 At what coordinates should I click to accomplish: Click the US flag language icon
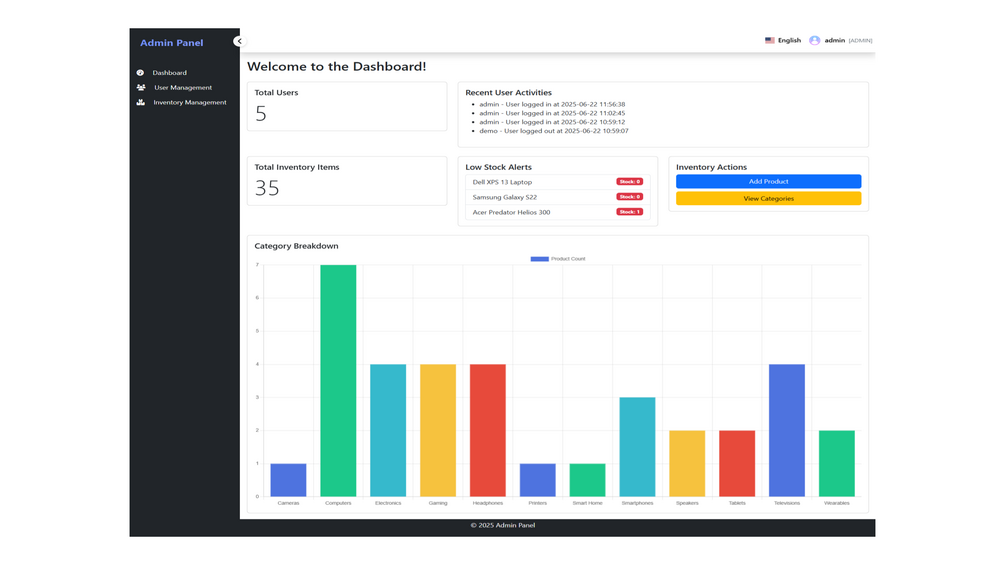[x=769, y=40]
